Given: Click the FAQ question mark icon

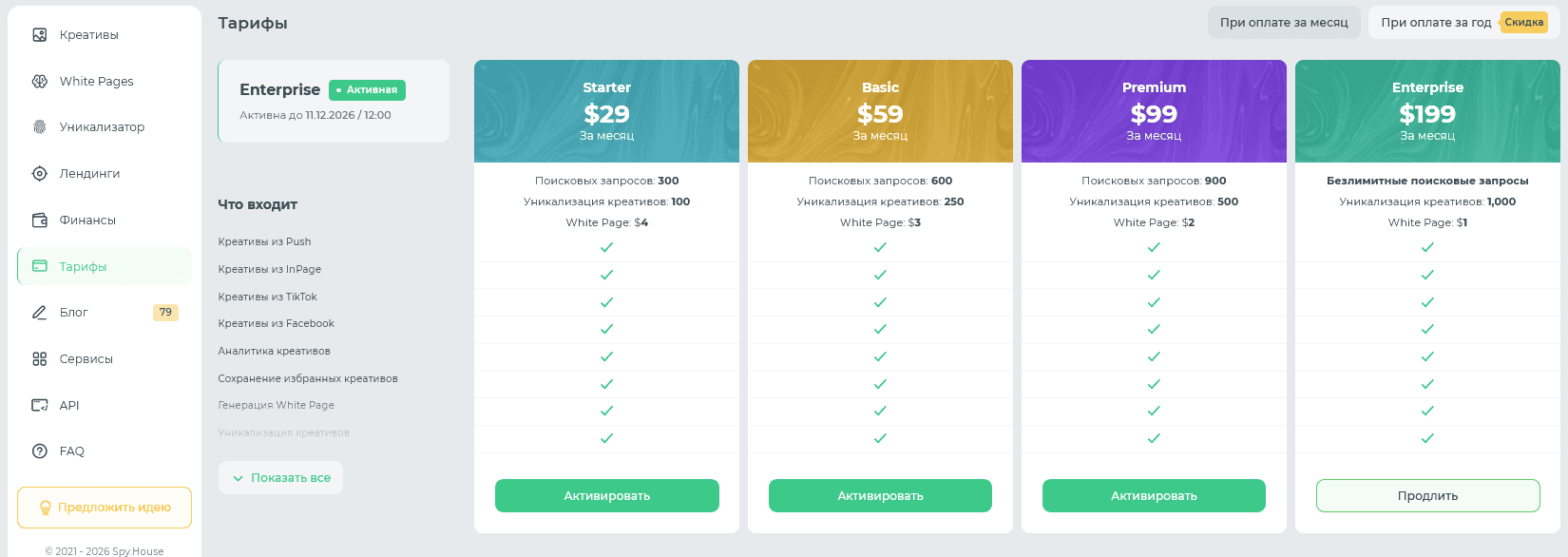Looking at the screenshot, I should [40, 451].
